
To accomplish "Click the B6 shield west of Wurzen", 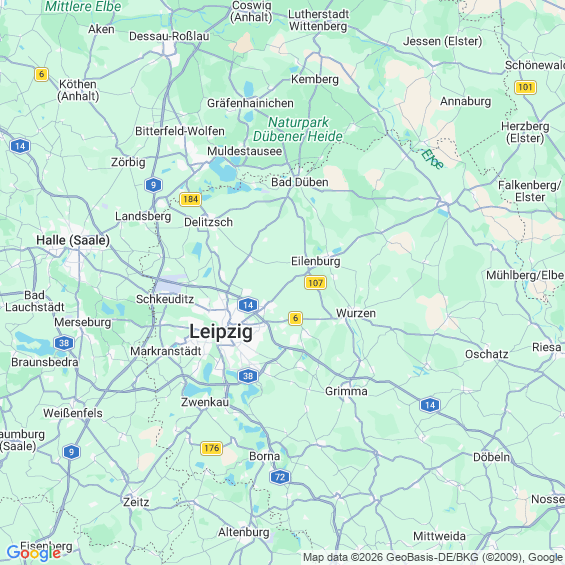I will 295,318.
